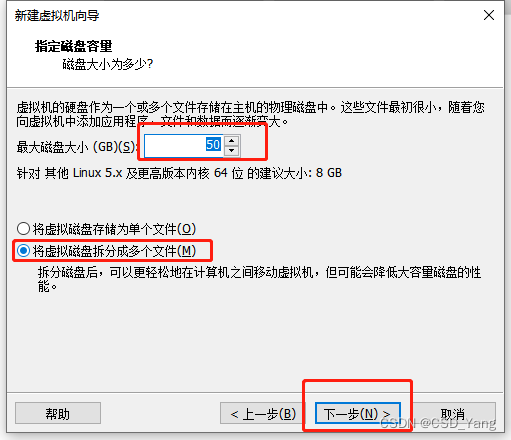
Task: Click the radio circle beside 单个文件(O)
Action: [x=24, y=229]
